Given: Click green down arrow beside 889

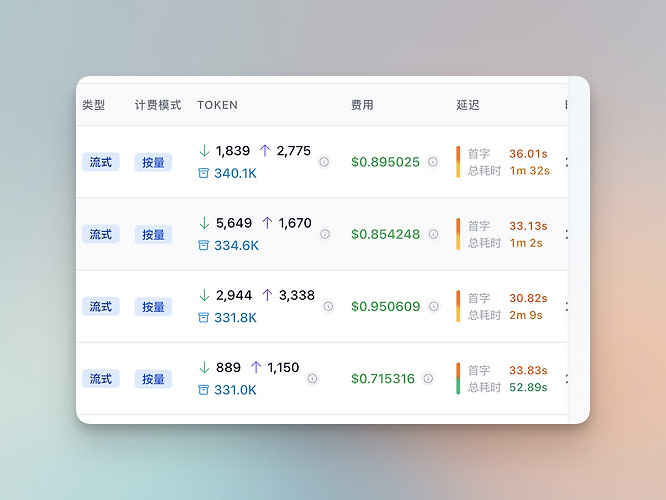Looking at the screenshot, I should [204, 367].
